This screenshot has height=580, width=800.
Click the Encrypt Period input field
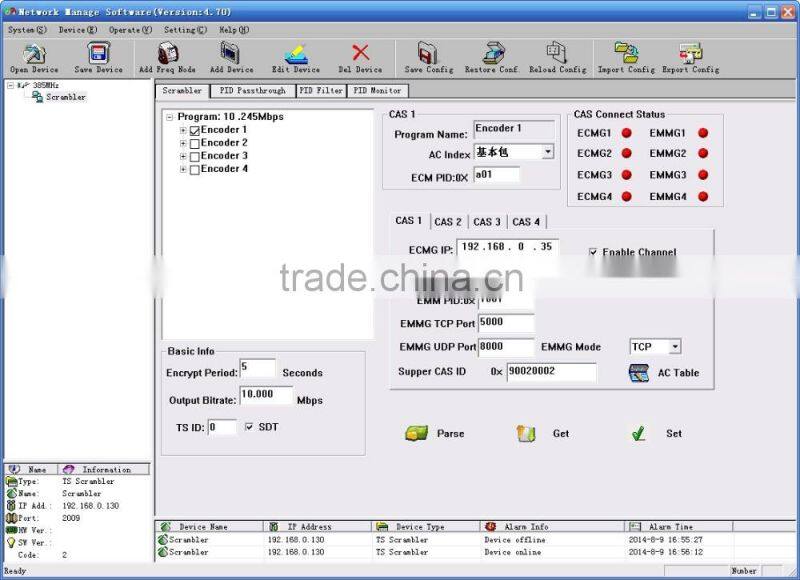click(258, 368)
